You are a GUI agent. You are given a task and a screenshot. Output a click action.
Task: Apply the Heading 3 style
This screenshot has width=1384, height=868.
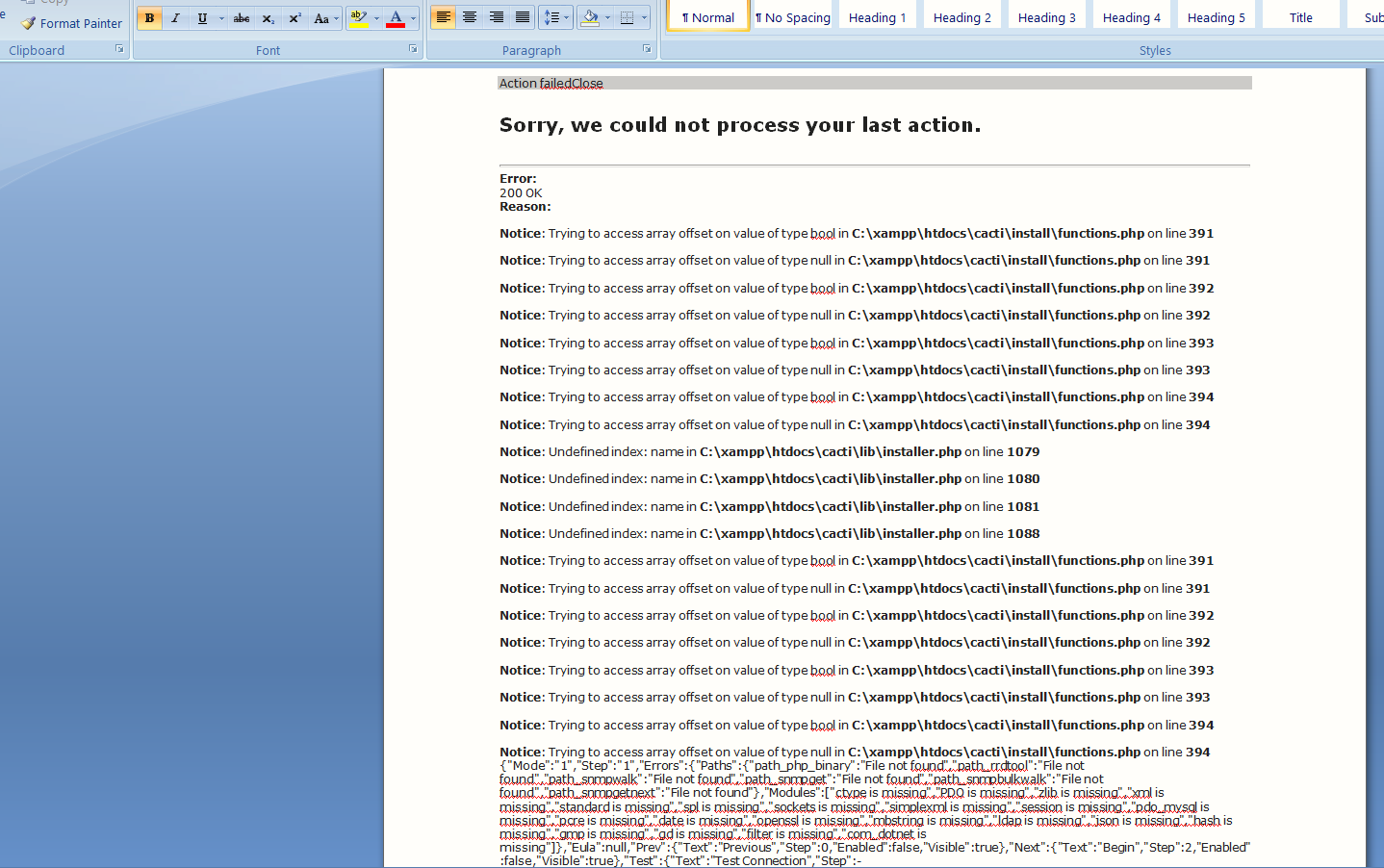point(1047,15)
